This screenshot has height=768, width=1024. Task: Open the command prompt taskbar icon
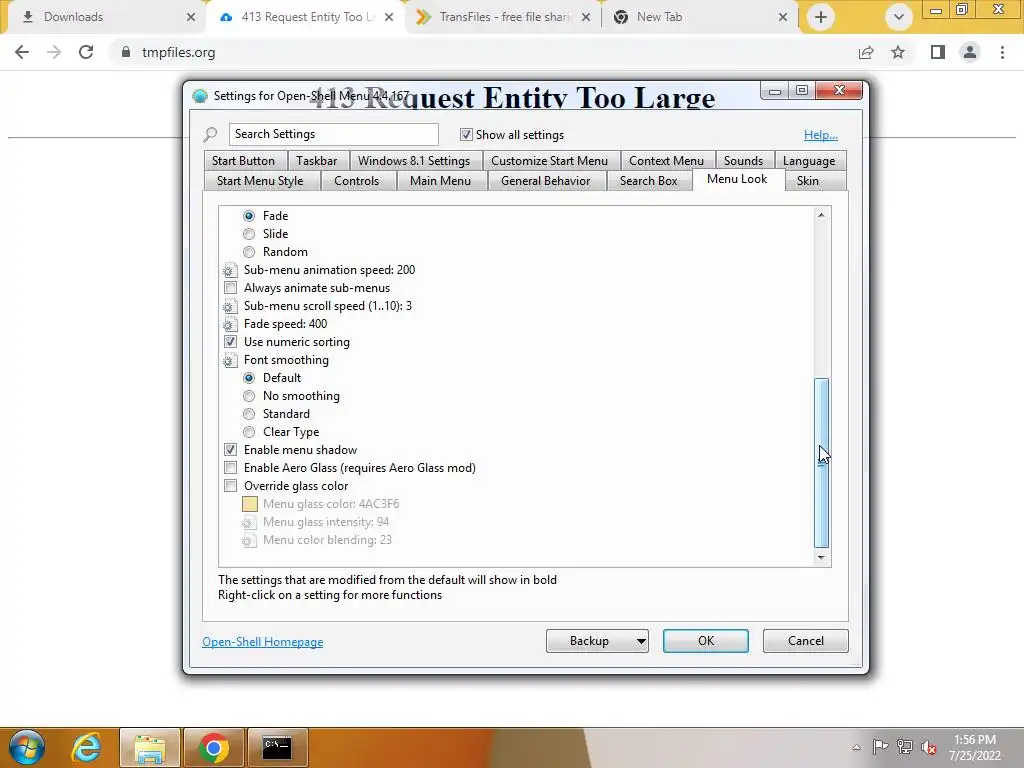[277, 748]
